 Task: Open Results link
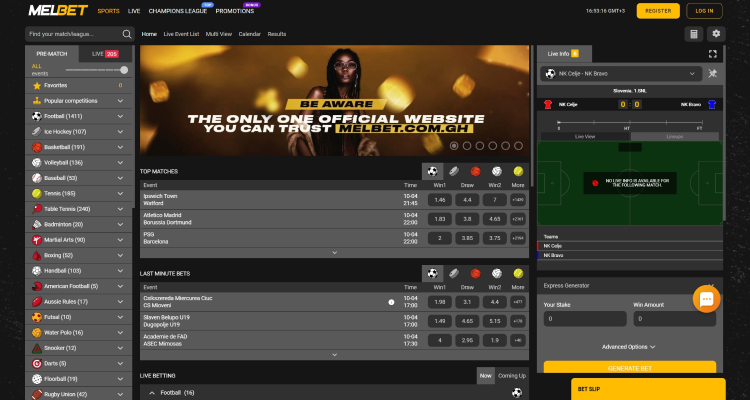point(277,34)
